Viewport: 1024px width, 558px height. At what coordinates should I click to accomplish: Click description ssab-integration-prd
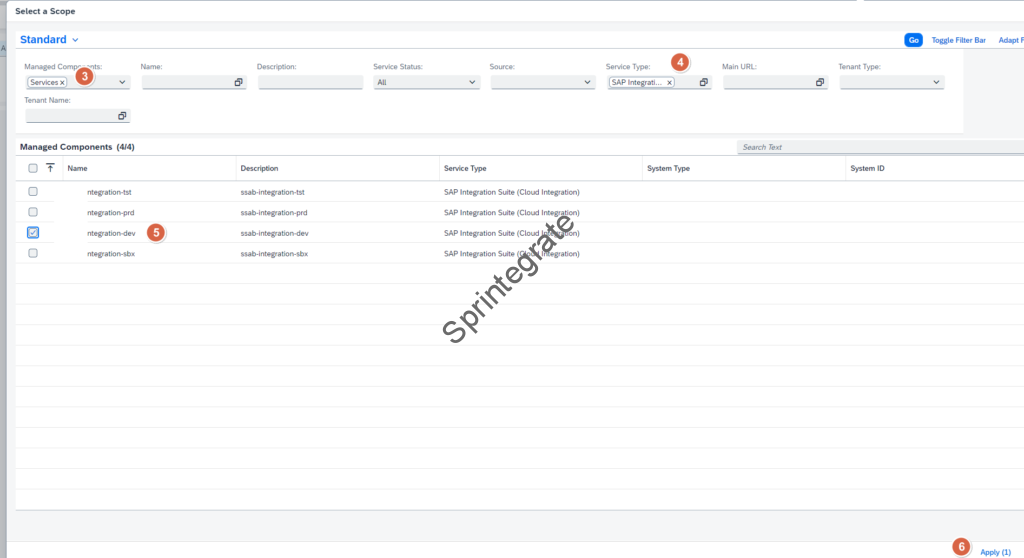coord(274,212)
